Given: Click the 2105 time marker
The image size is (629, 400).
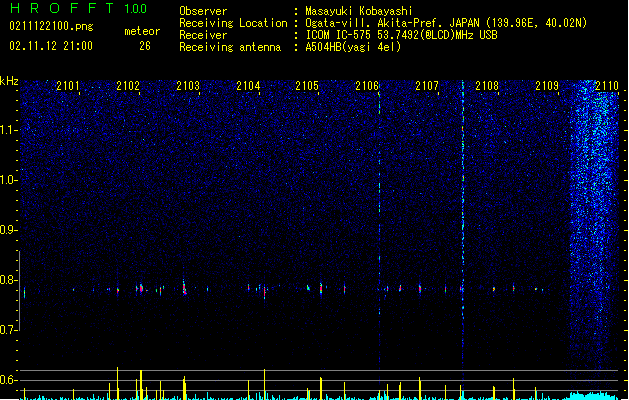Looking at the screenshot, I should pos(307,85).
